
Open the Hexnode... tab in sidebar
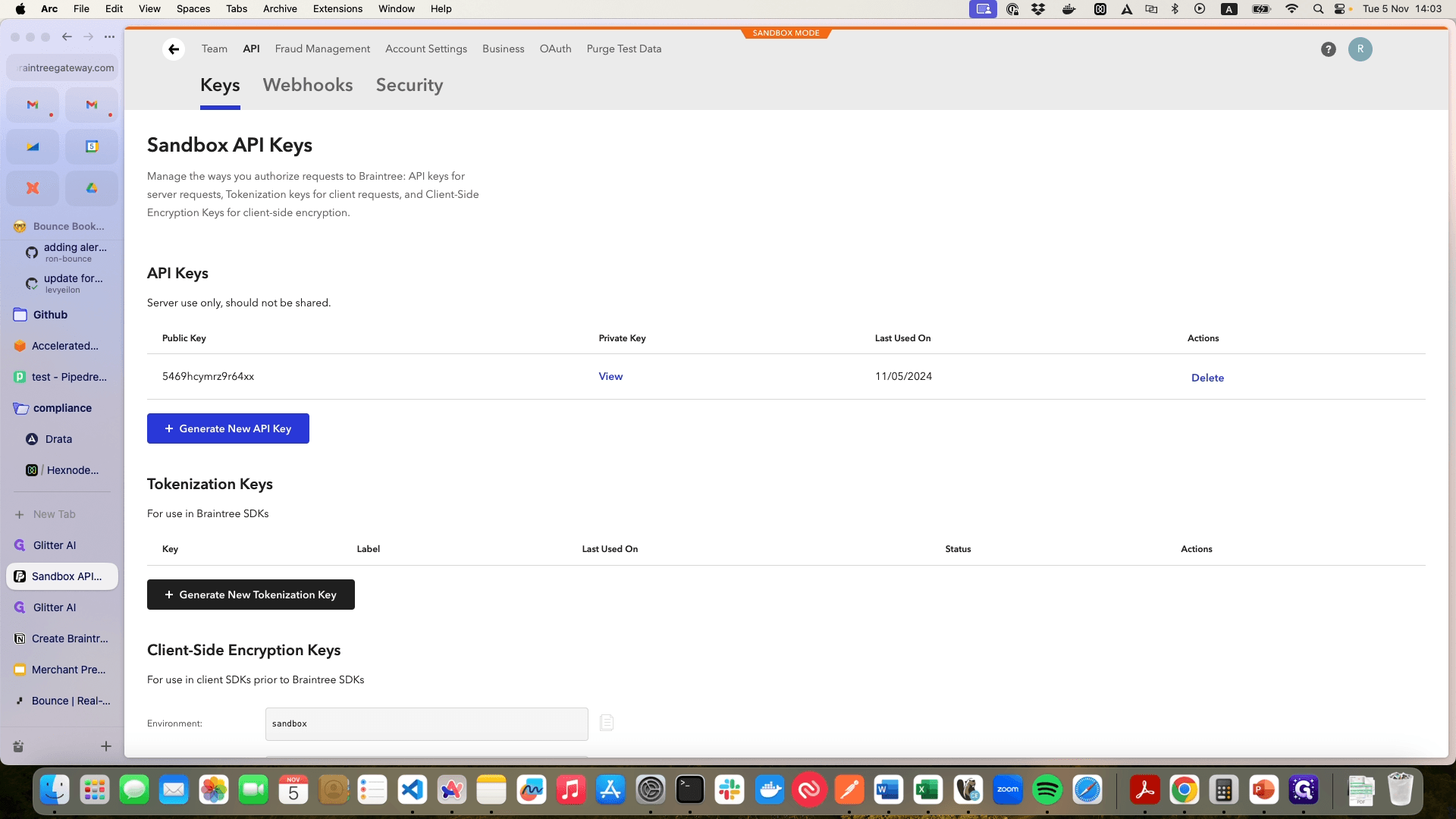coord(67,470)
